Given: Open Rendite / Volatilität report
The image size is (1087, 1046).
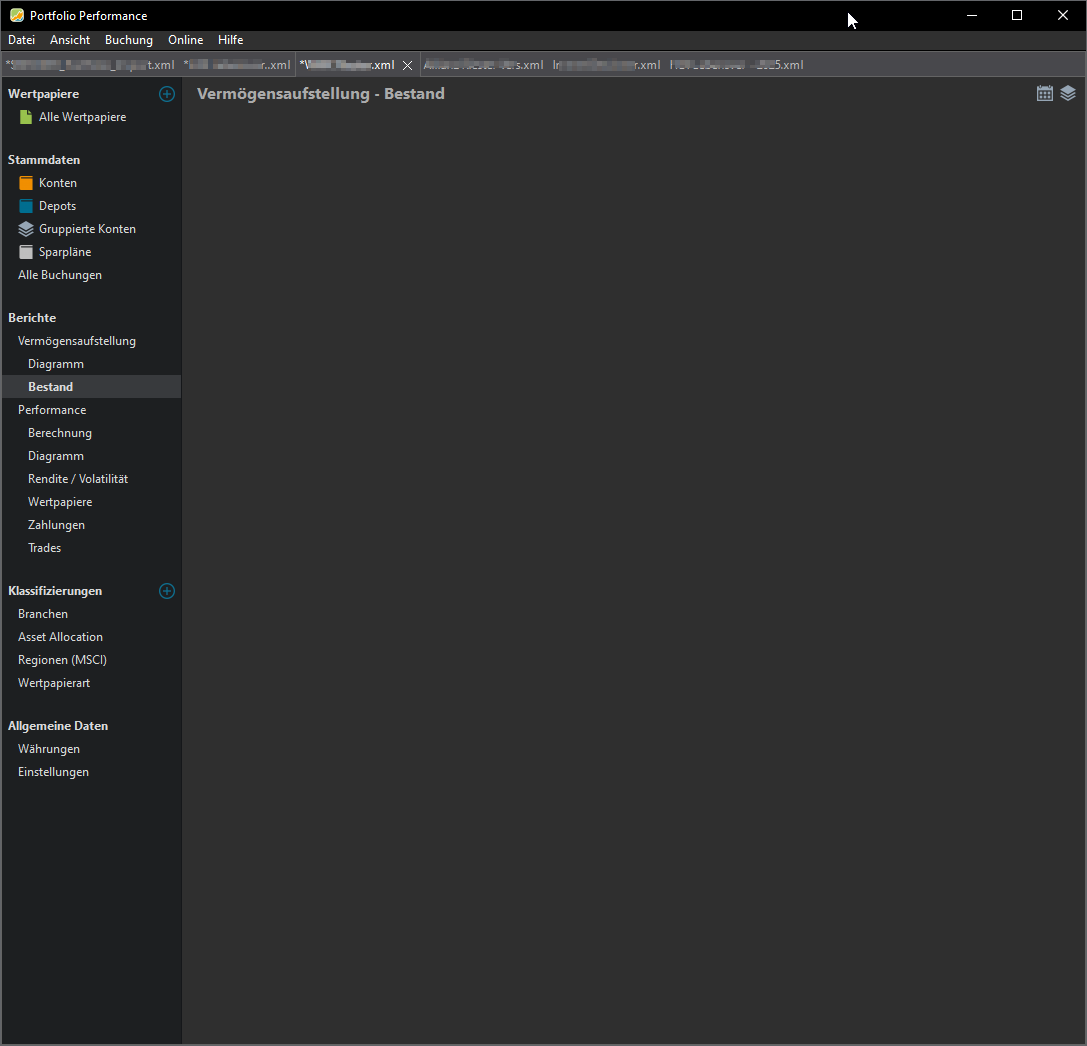Looking at the screenshot, I should pyautogui.click(x=78, y=479).
